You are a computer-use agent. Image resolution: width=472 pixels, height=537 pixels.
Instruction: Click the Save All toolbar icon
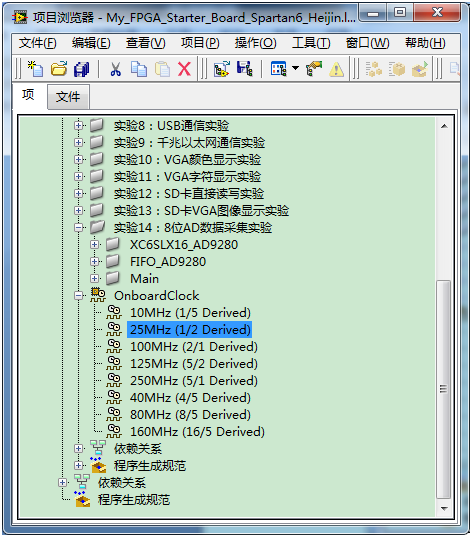tap(82, 69)
